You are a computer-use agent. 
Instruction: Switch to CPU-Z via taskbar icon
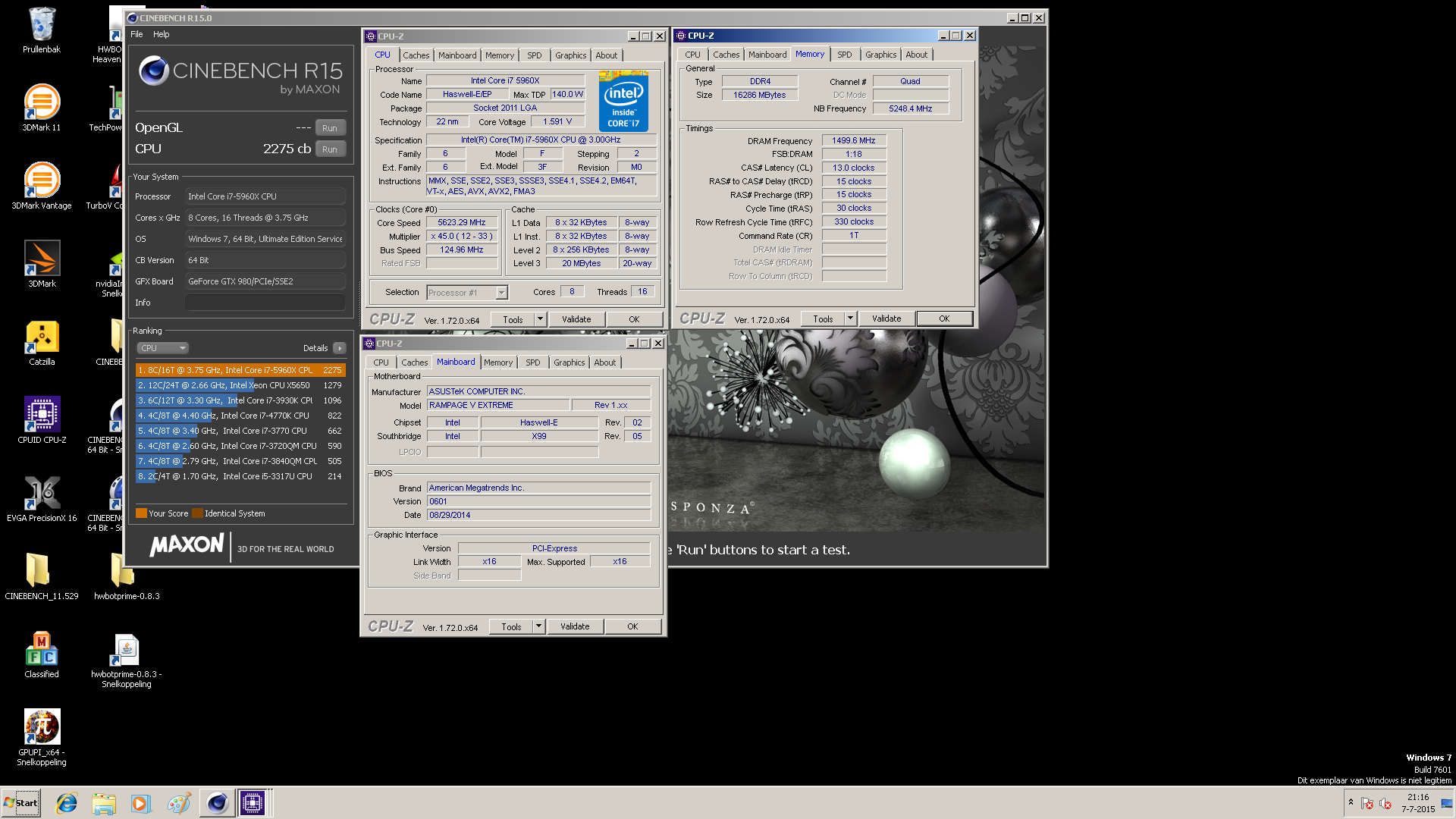click(x=253, y=803)
